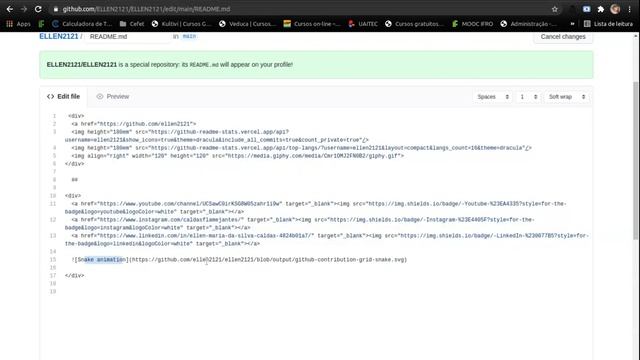Open the Cursos on-line bookmark
Viewport: 640px width, 360px height.
coord(312,24)
